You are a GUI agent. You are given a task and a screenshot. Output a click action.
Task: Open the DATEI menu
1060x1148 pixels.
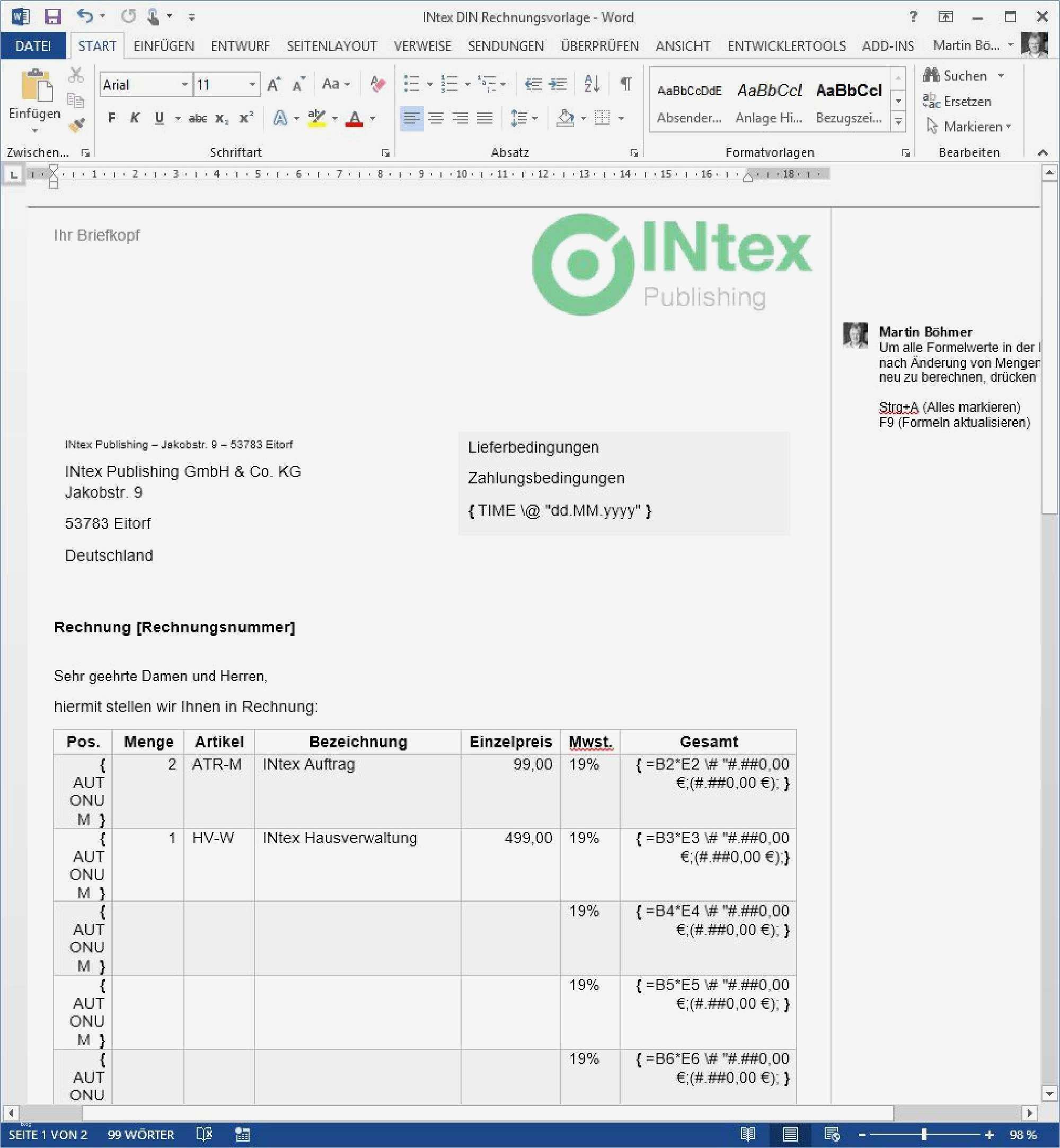point(33,46)
